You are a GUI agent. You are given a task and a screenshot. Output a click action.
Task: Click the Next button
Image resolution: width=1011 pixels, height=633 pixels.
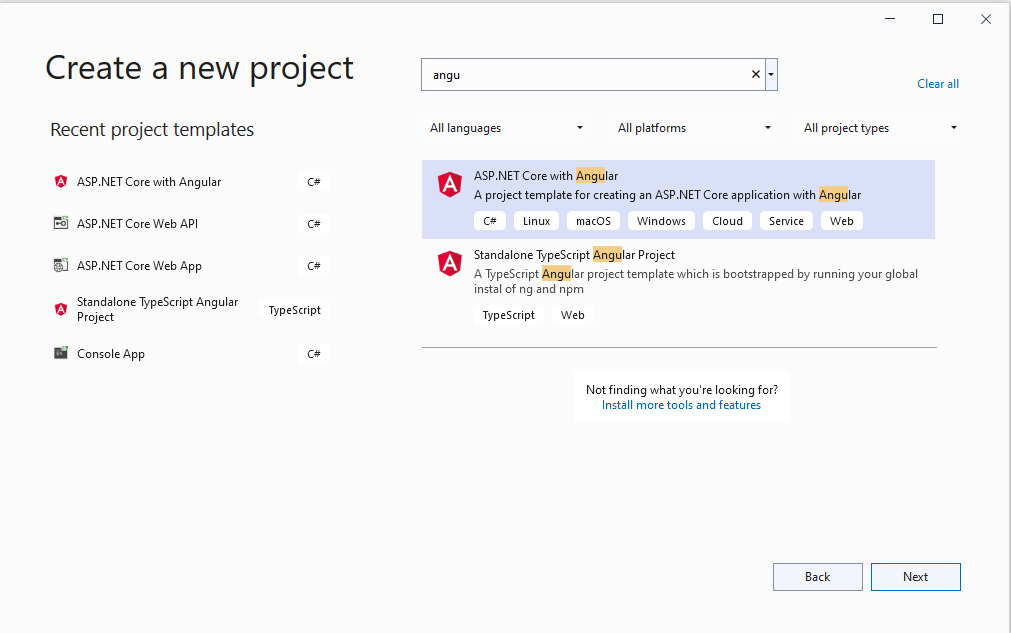pos(916,577)
